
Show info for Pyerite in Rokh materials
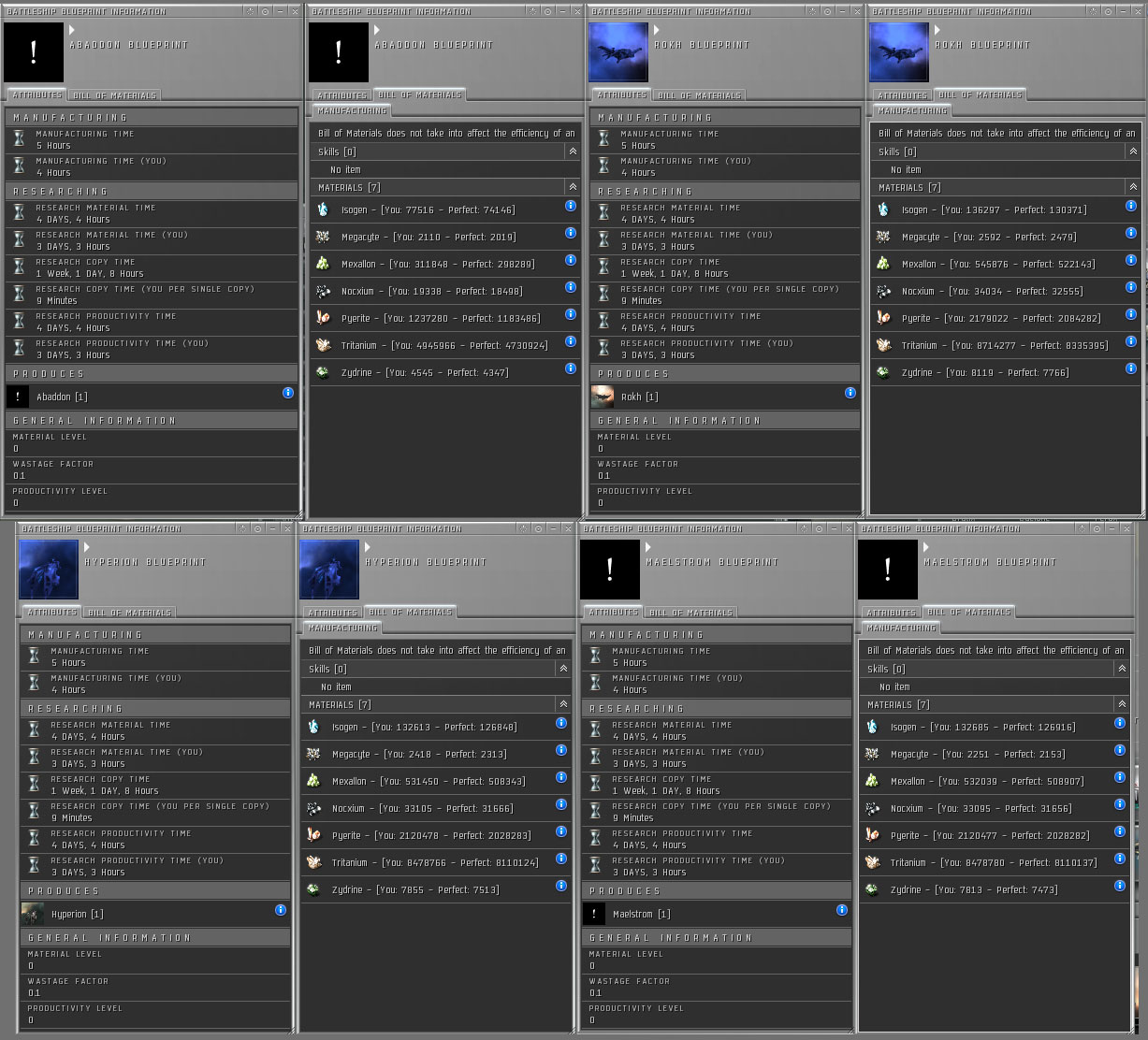click(1130, 314)
